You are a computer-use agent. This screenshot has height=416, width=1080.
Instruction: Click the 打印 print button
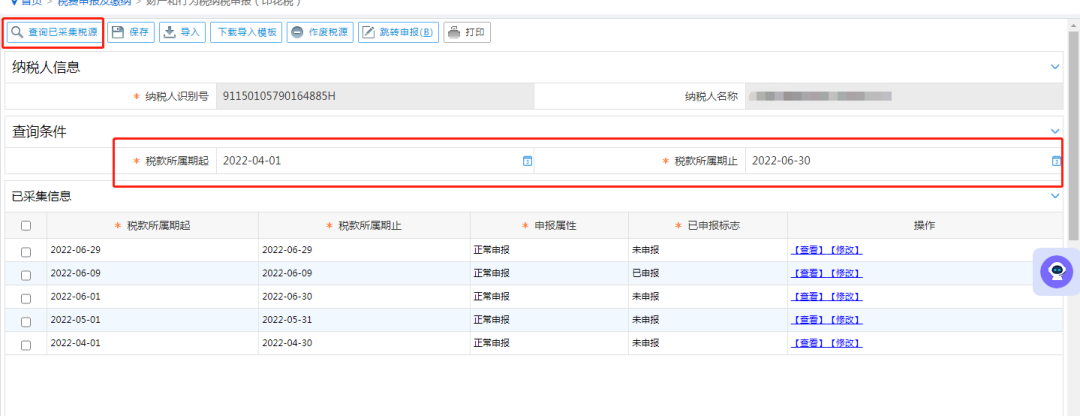pos(466,32)
